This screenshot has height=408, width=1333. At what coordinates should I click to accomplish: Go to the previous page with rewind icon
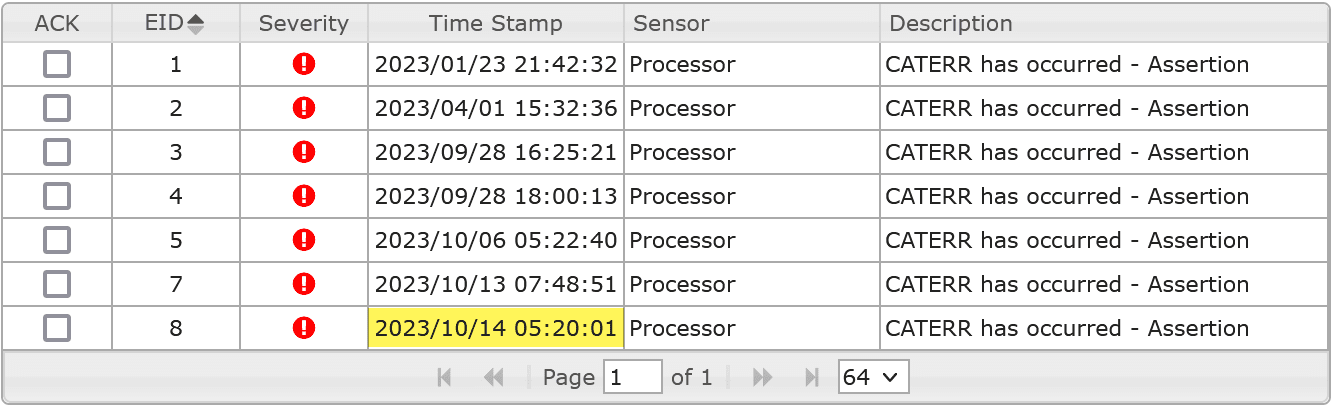(493, 377)
